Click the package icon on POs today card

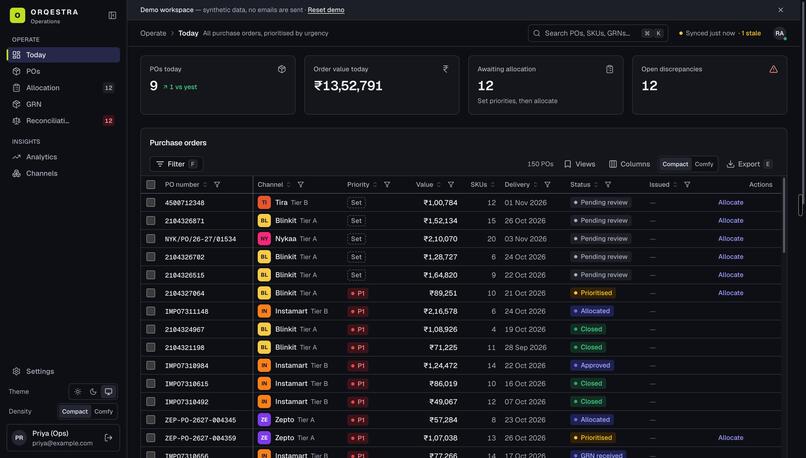tap(282, 69)
